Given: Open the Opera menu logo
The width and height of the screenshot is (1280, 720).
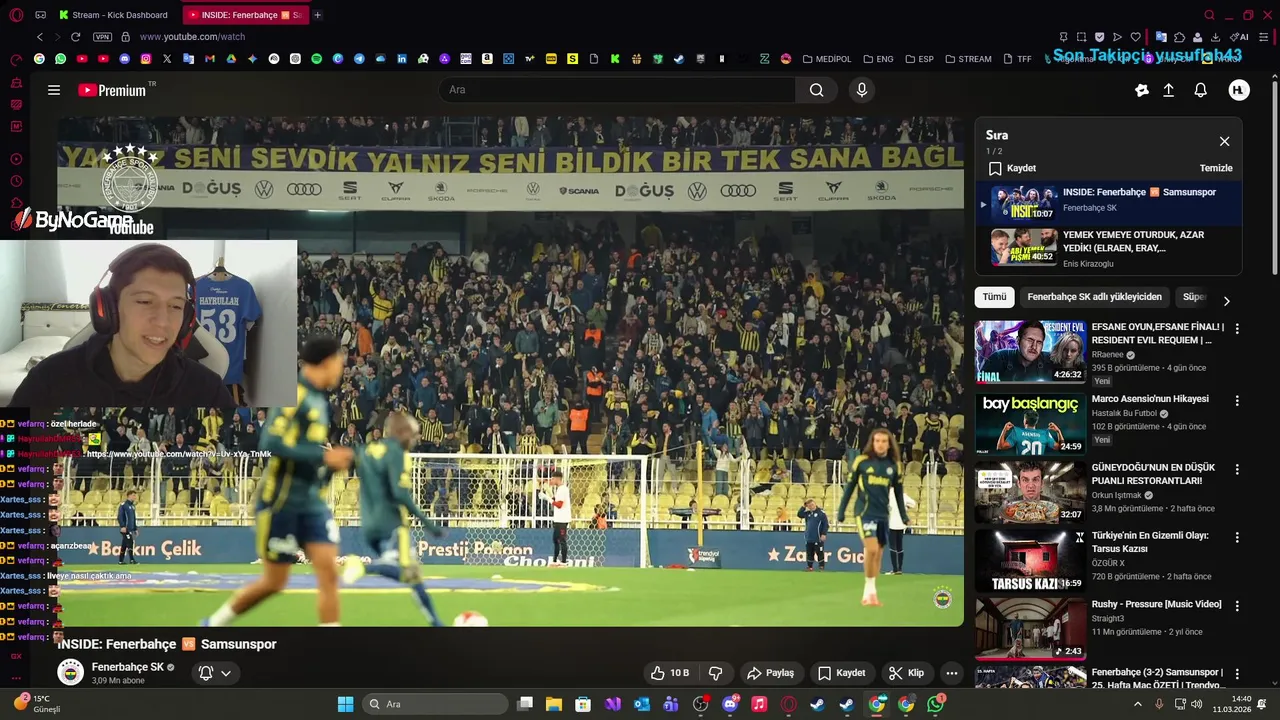Looking at the screenshot, I should pyautogui.click(x=16, y=15).
